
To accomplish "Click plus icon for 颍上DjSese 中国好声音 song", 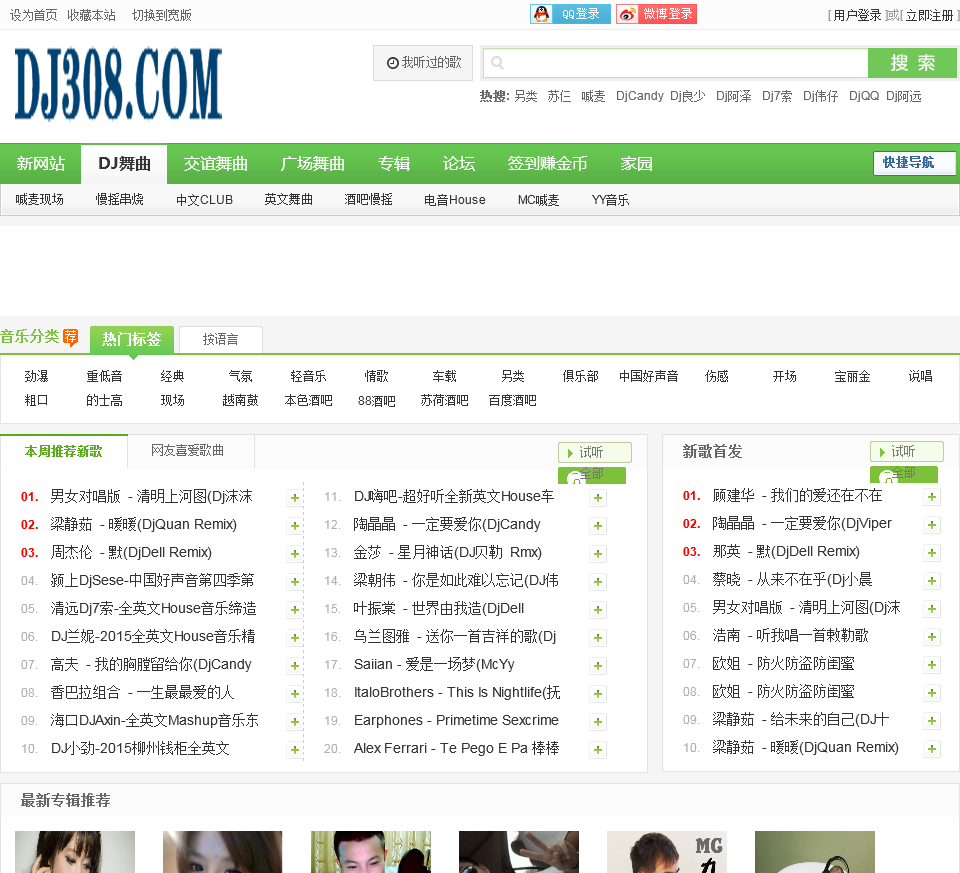I will pos(294,582).
